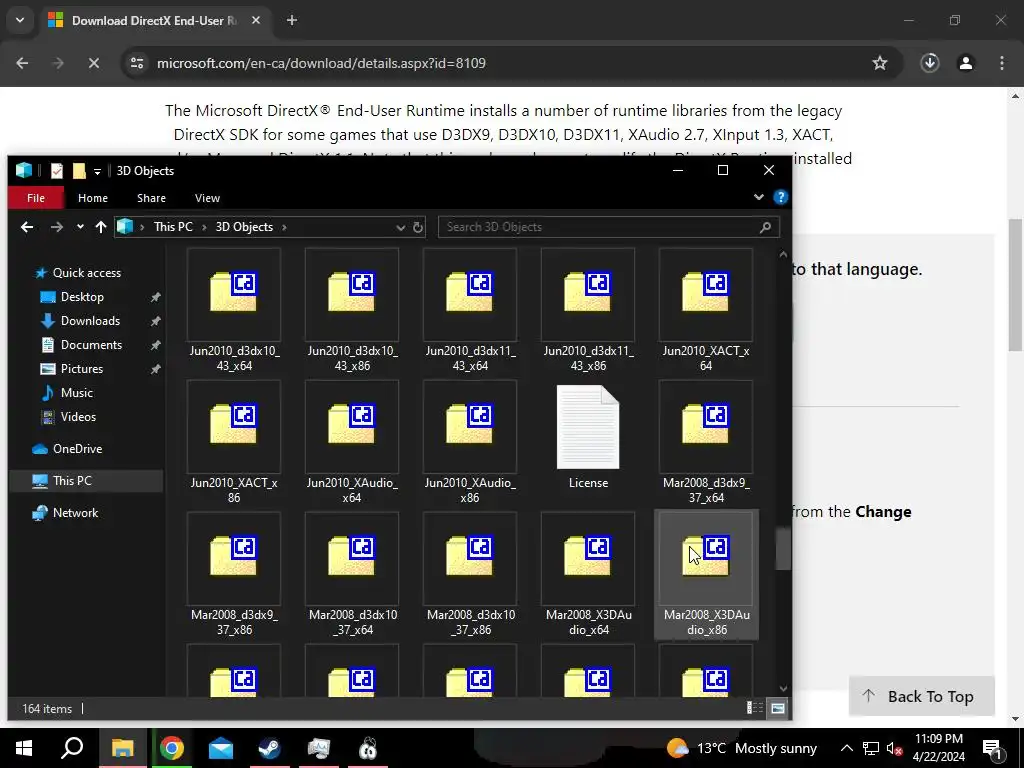Screen dimensions: 1024x768
Task: Open Downloads in navigation pane
Action: [90, 321]
